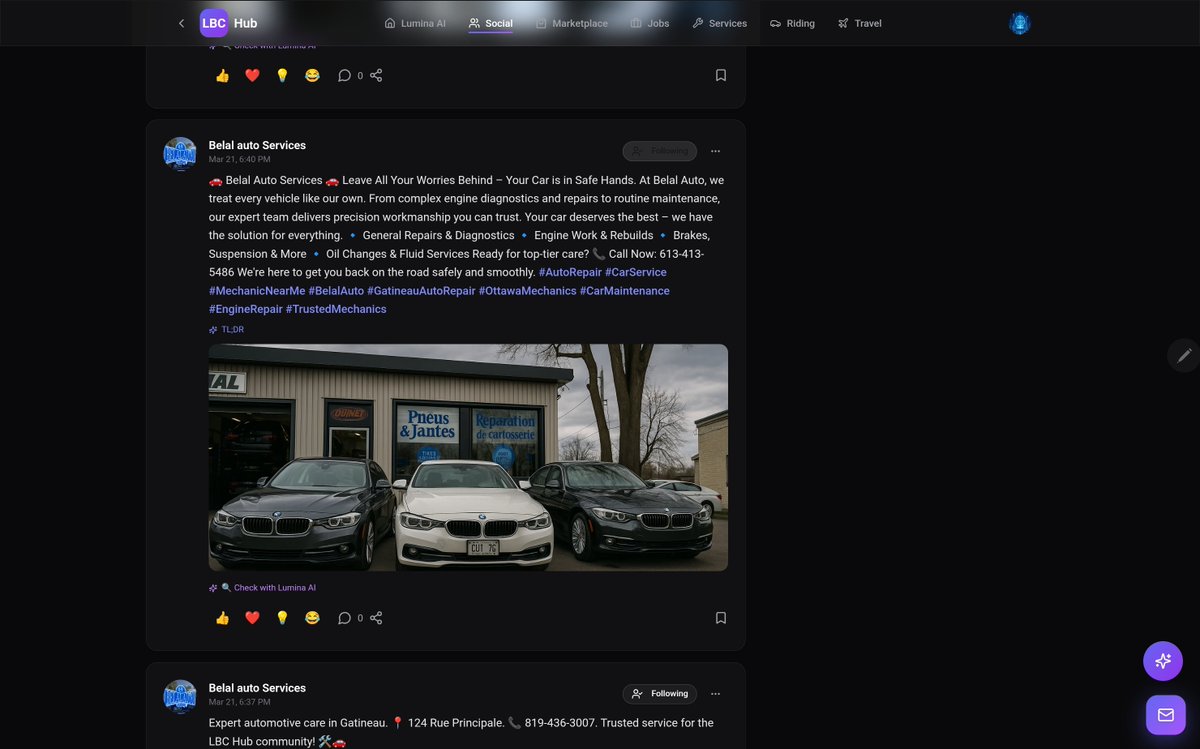The width and height of the screenshot is (1200, 749).
Task: Open the Marketplace tab
Action: (x=571, y=23)
